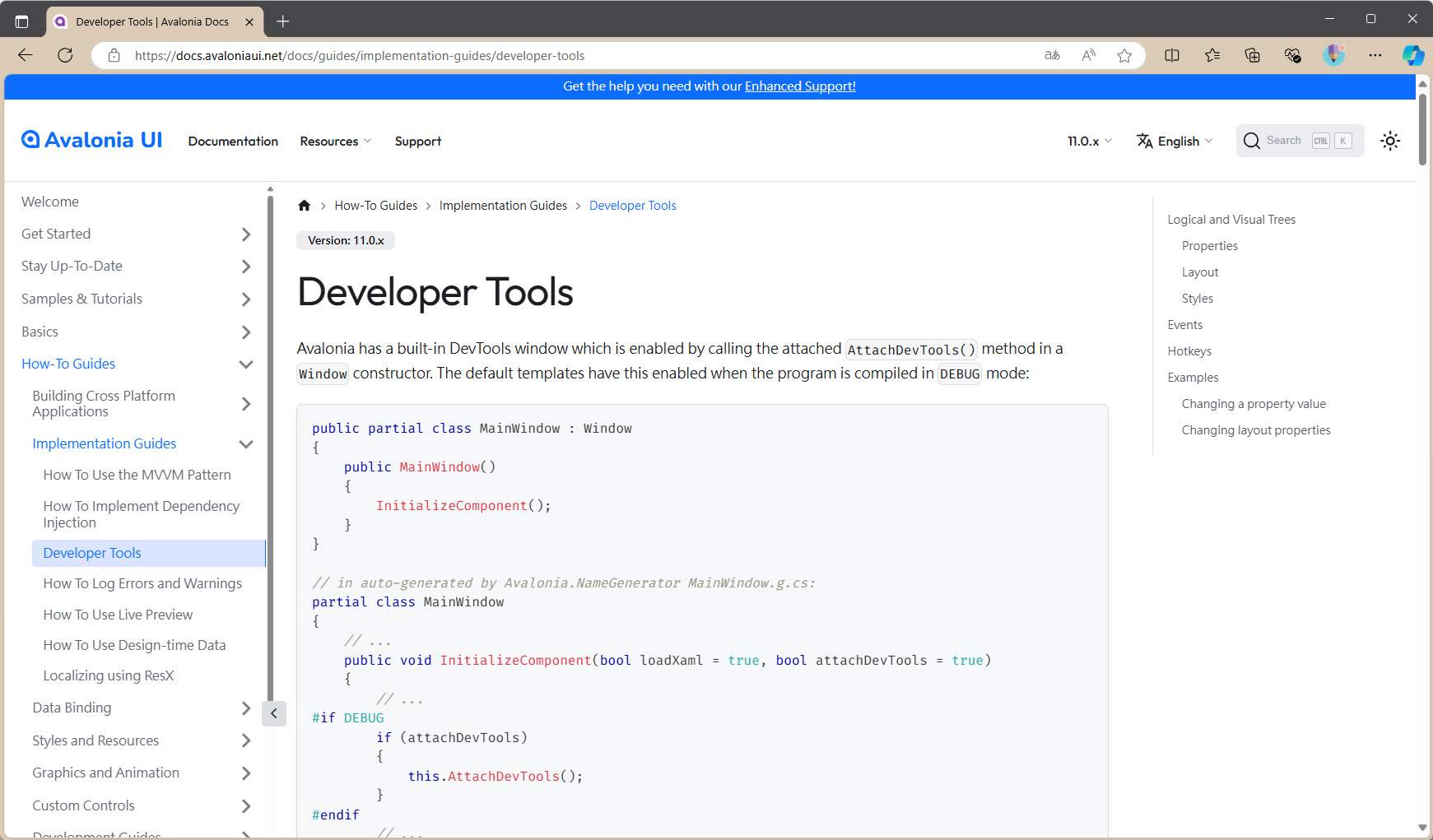Image resolution: width=1433 pixels, height=840 pixels.
Task: Open How To Use Design-time Data
Action: tap(134, 645)
